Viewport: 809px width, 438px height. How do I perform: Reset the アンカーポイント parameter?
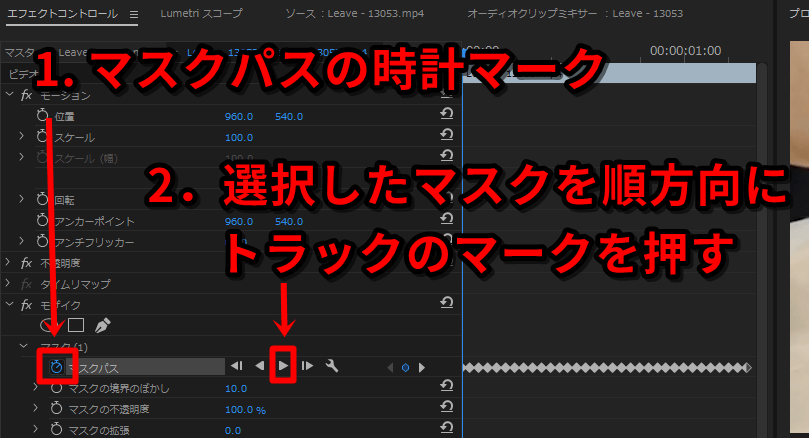[447, 219]
